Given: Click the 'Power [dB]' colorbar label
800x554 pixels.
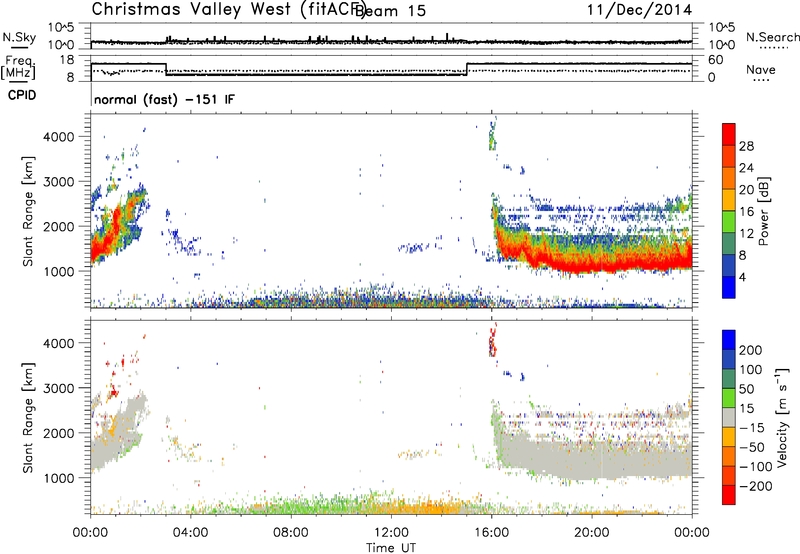Looking at the screenshot, I should point(764,211).
